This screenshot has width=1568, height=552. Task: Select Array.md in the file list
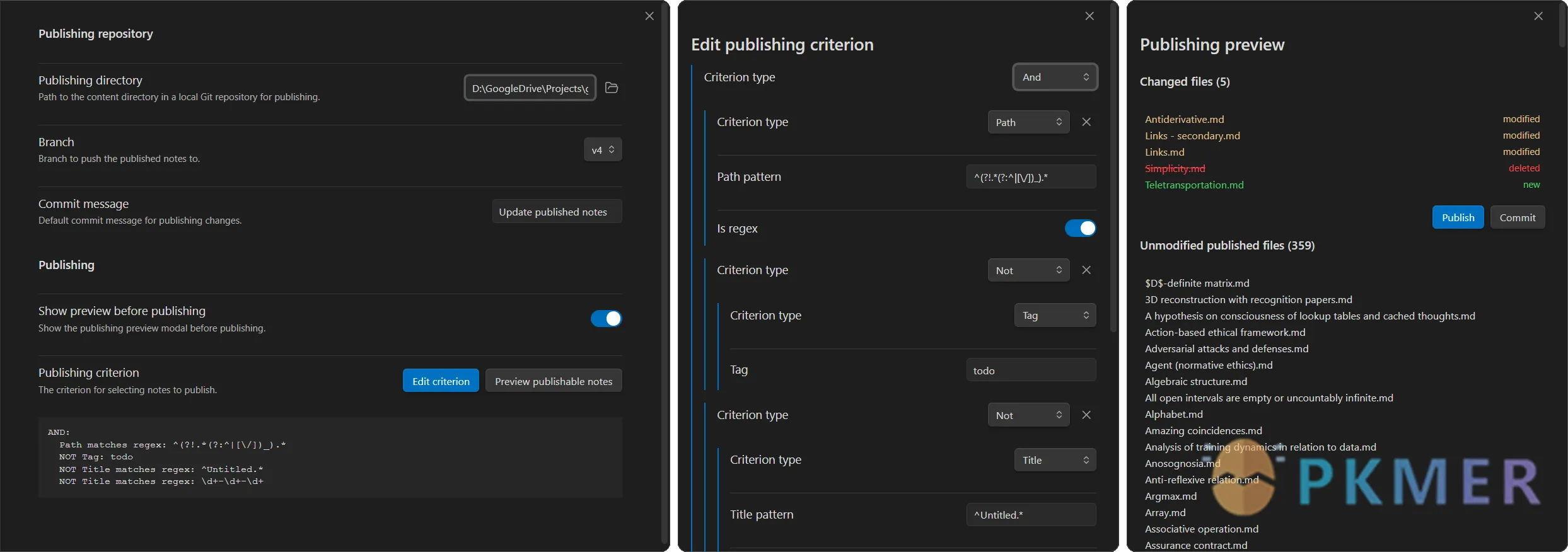1165,512
